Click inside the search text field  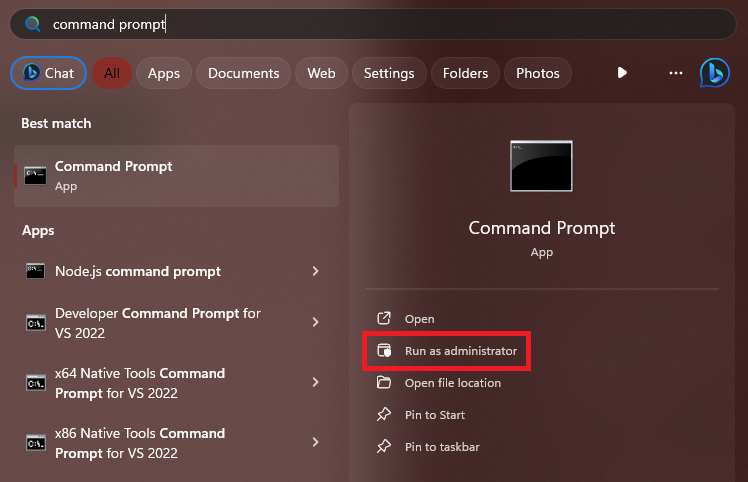pyautogui.click(x=380, y=24)
